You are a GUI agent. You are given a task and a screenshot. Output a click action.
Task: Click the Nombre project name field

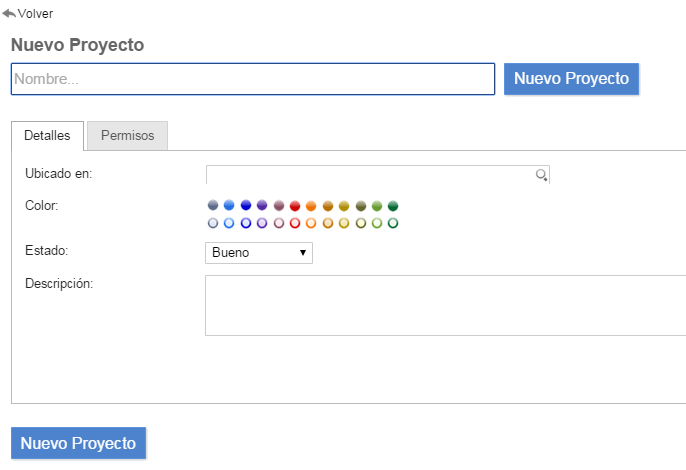tap(252, 79)
